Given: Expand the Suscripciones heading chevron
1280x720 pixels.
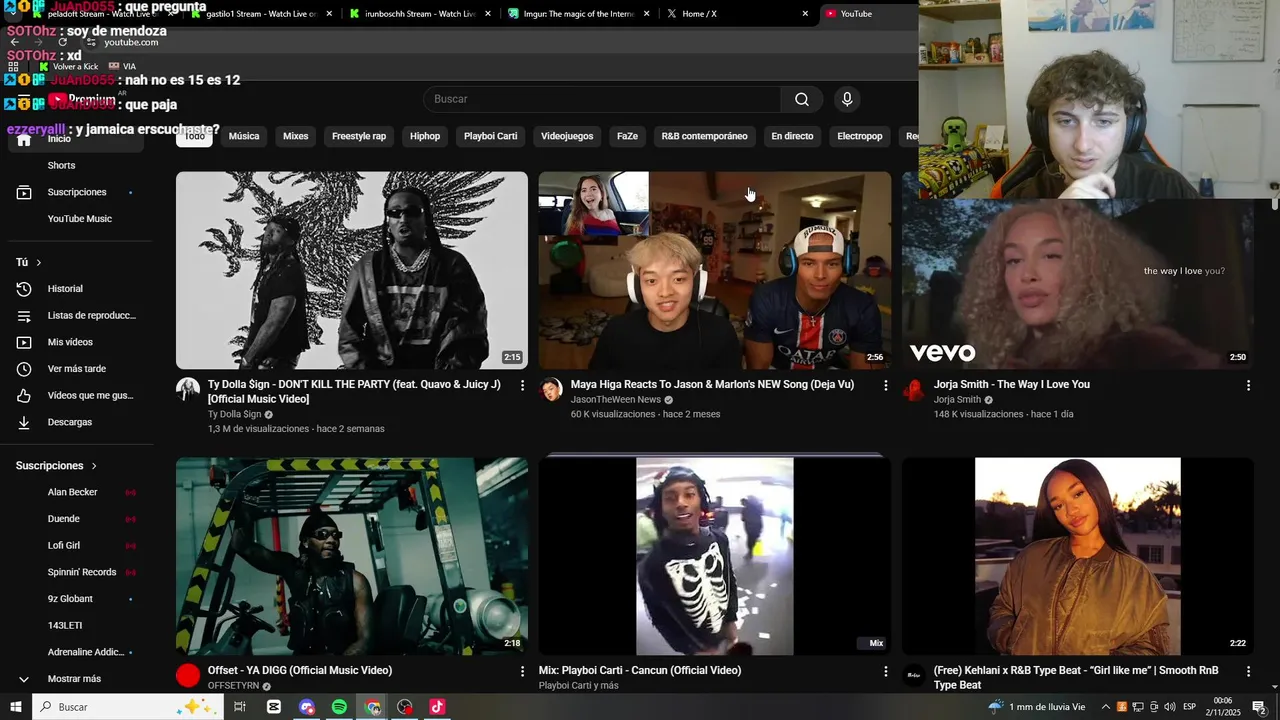Looking at the screenshot, I should point(94,466).
